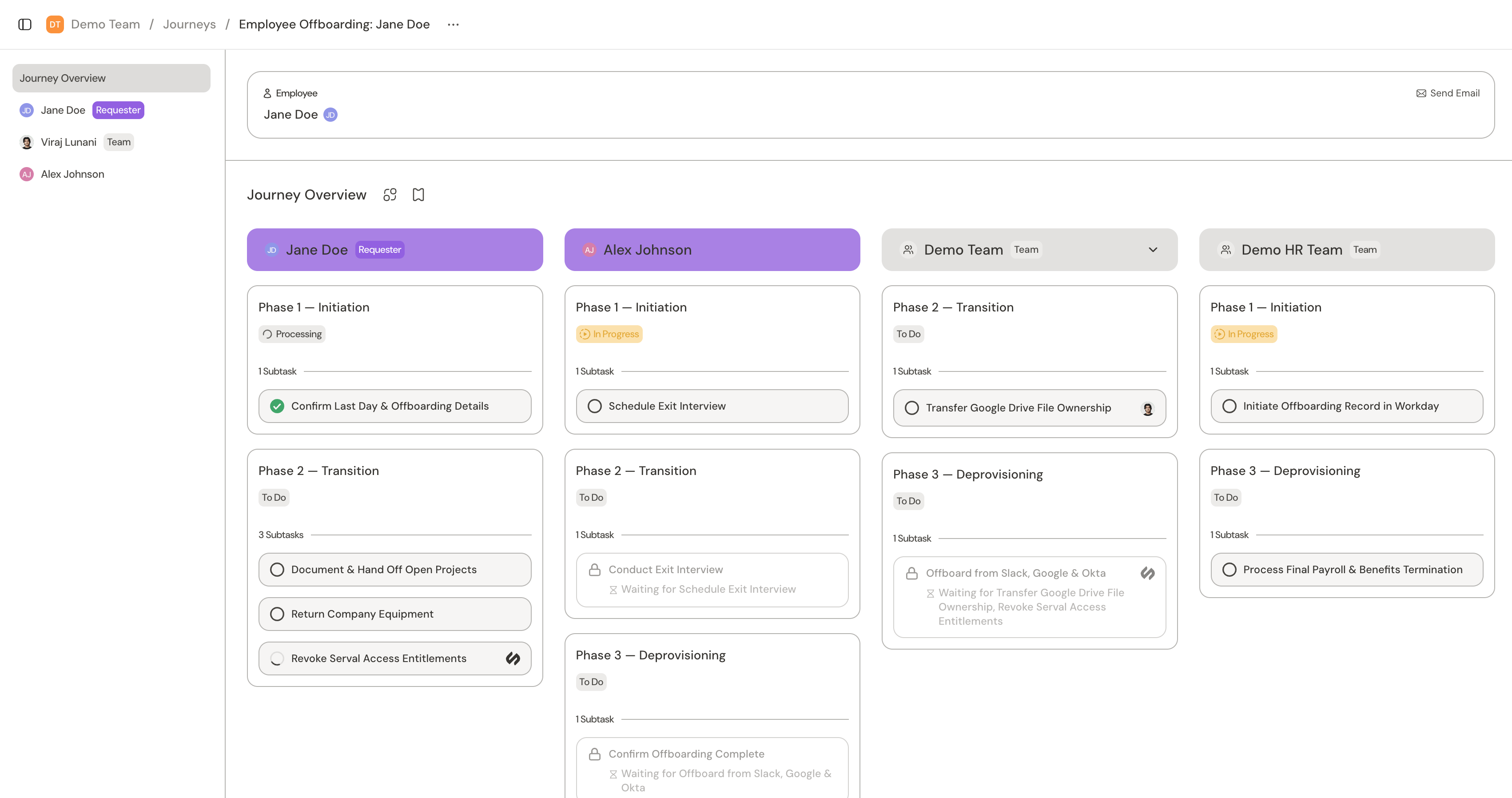Image resolution: width=1512 pixels, height=798 pixels.
Task: Click Jane Doe's JD avatar in sidebar
Action: click(26, 110)
